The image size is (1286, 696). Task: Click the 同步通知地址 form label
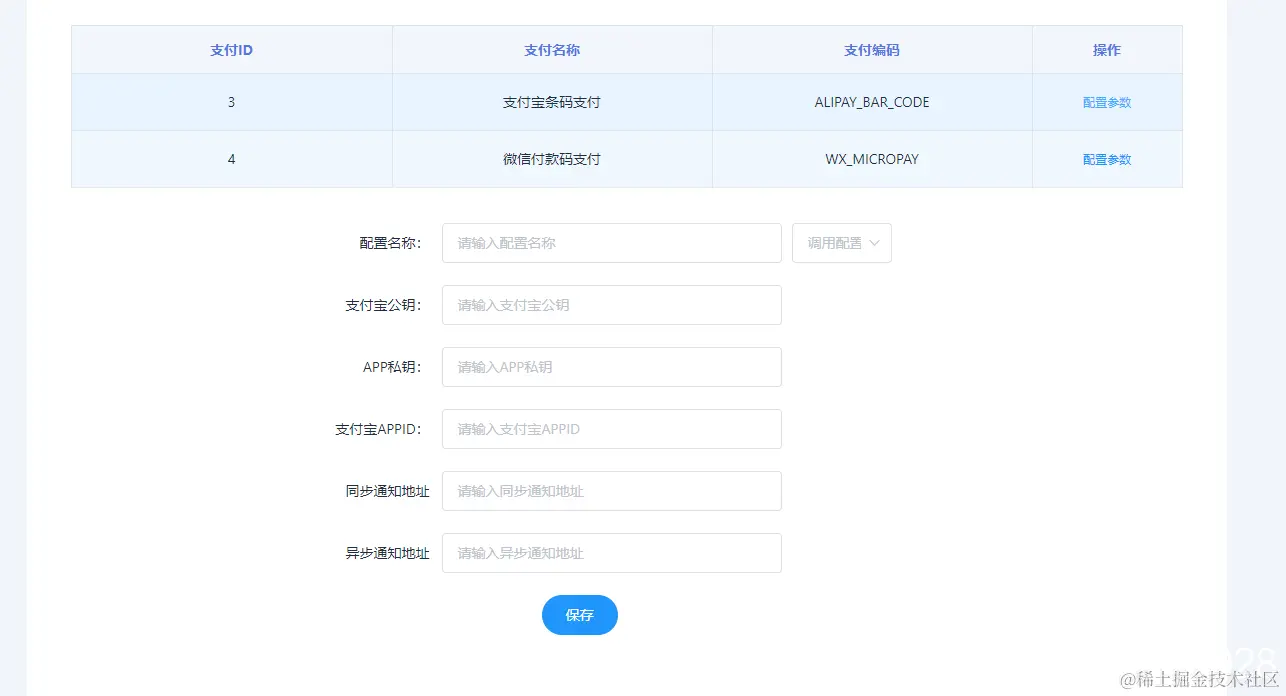coord(388,491)
